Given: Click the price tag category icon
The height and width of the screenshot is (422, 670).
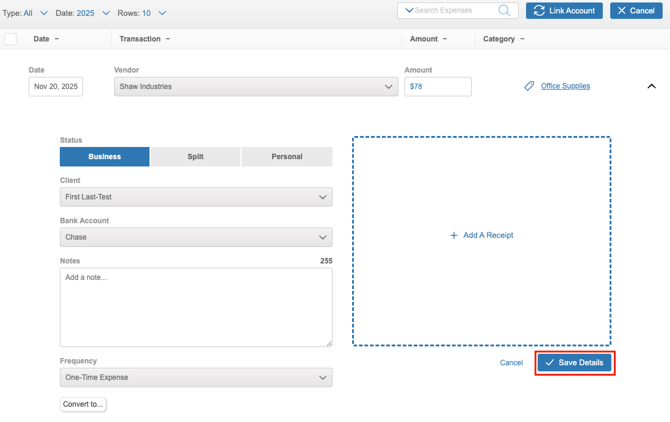Looking at the screenshot, I should click(x=529, y=86).
